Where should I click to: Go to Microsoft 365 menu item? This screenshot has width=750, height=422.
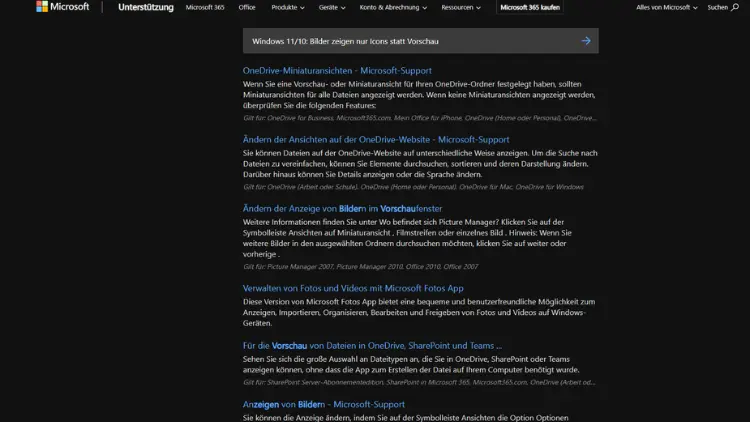pos(205,7)
